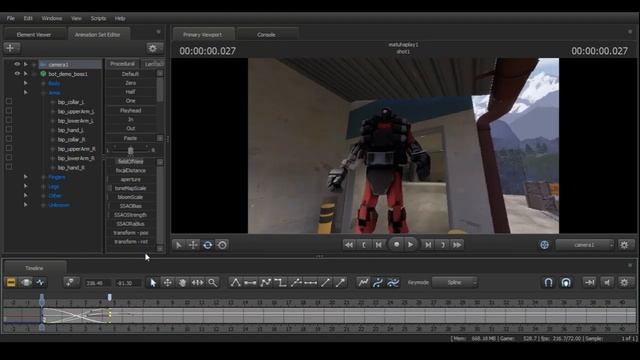Click the bookmark keys icon in timeline

70,282
